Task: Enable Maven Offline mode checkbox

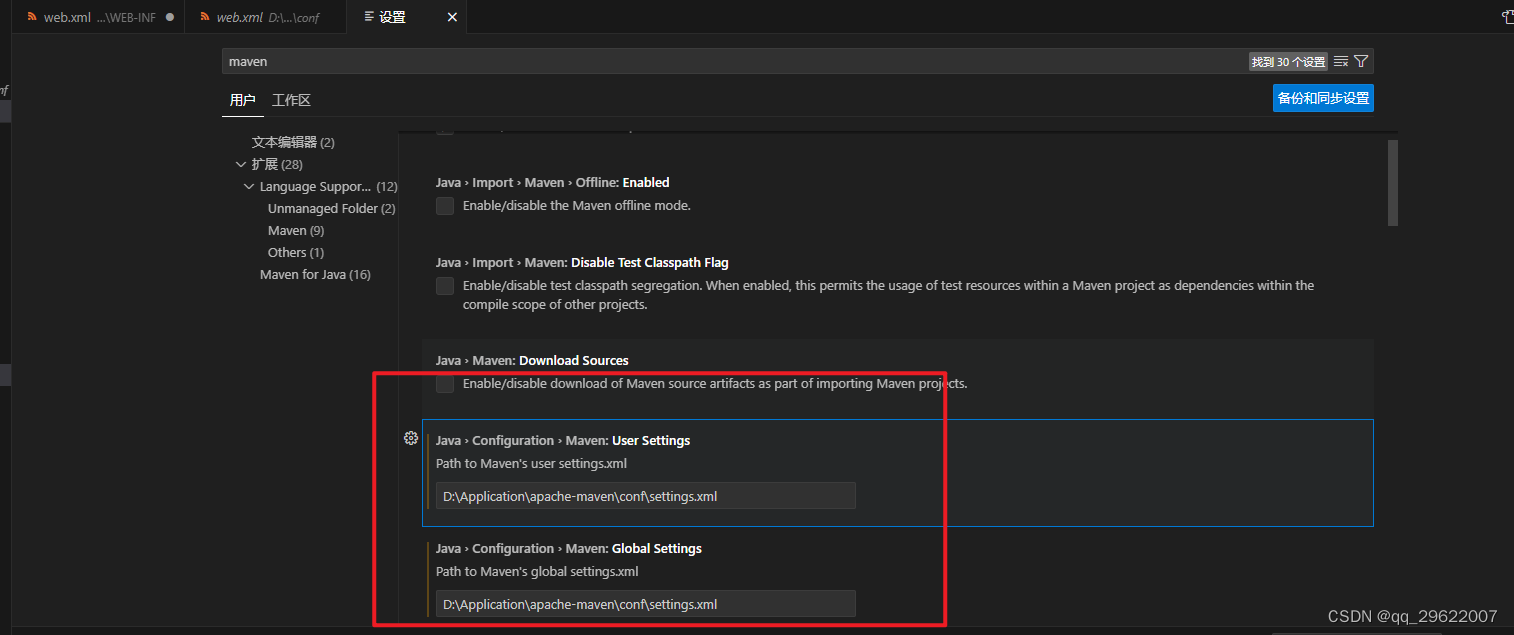Action: [445, 206]
